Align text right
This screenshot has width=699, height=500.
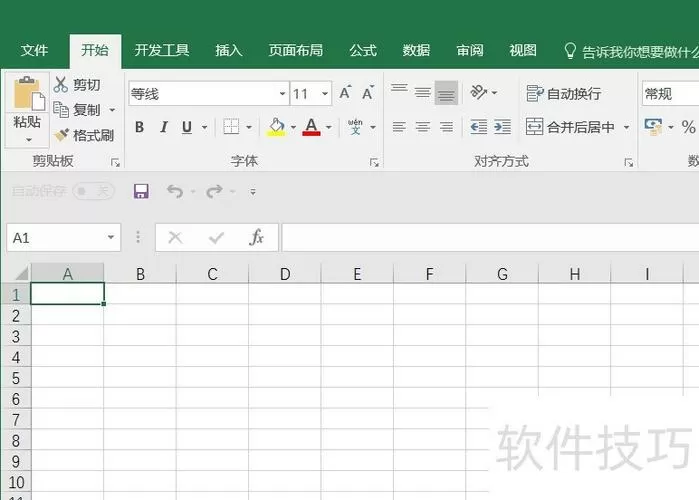click(446, 127)
